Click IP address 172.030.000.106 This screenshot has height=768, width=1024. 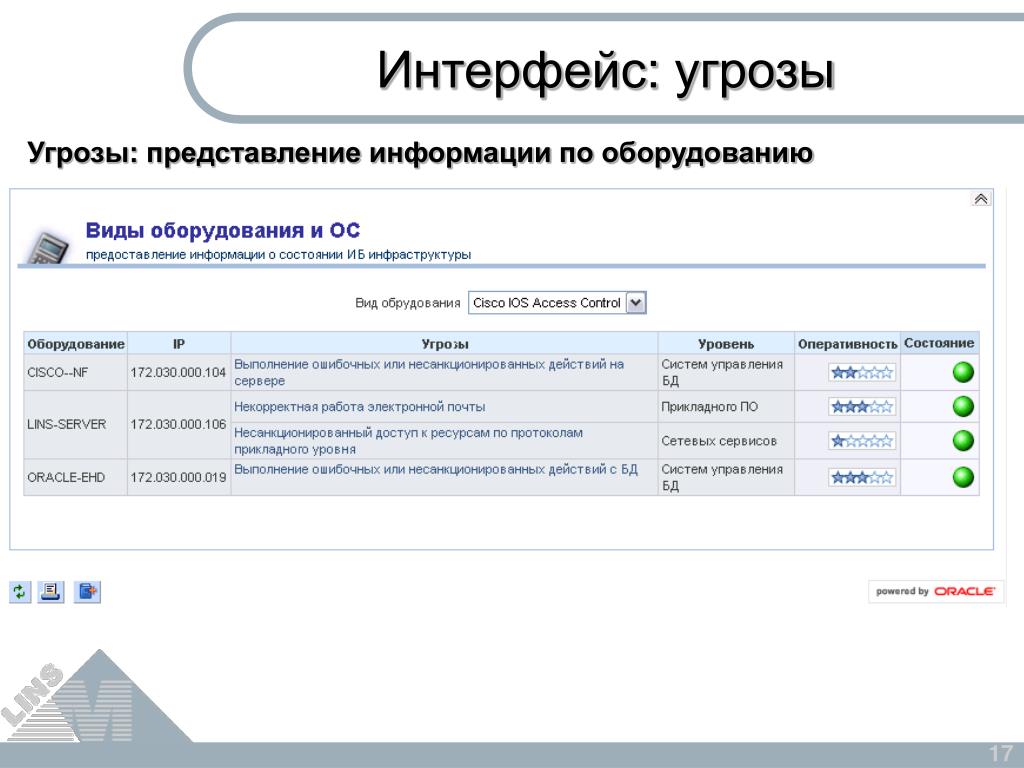[x=178, y=424]
